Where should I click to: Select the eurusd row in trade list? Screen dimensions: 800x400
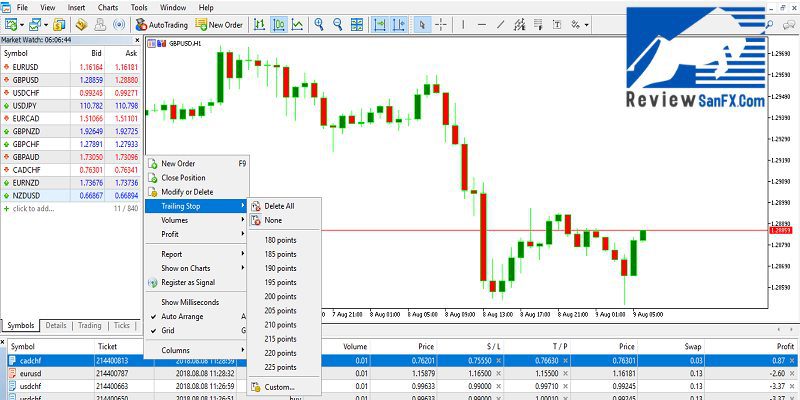[x=400, y=373]
